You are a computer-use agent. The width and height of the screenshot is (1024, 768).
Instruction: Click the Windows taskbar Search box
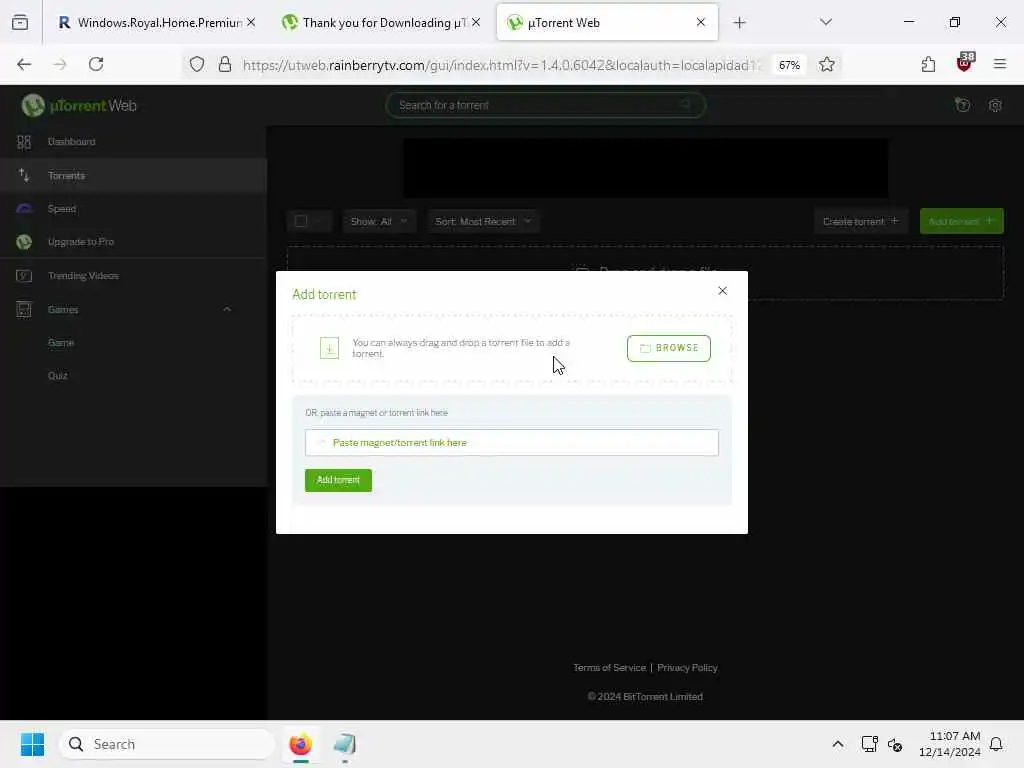point(167,744)
